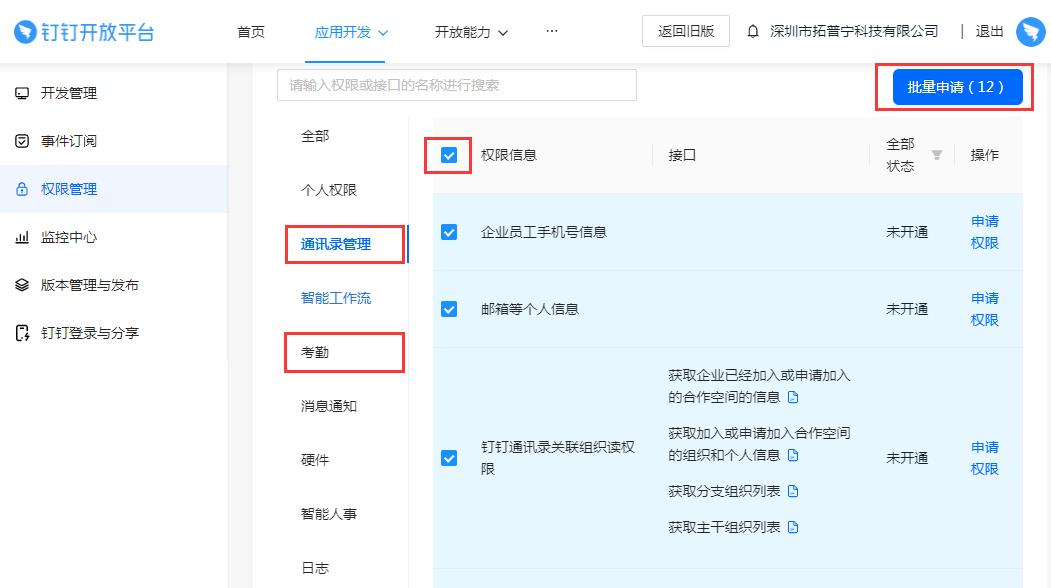Click 未开通 status for 钉钉通讯录关联组织读权限
This screenshot has width=1051, height=588.
tap(907, 458)
